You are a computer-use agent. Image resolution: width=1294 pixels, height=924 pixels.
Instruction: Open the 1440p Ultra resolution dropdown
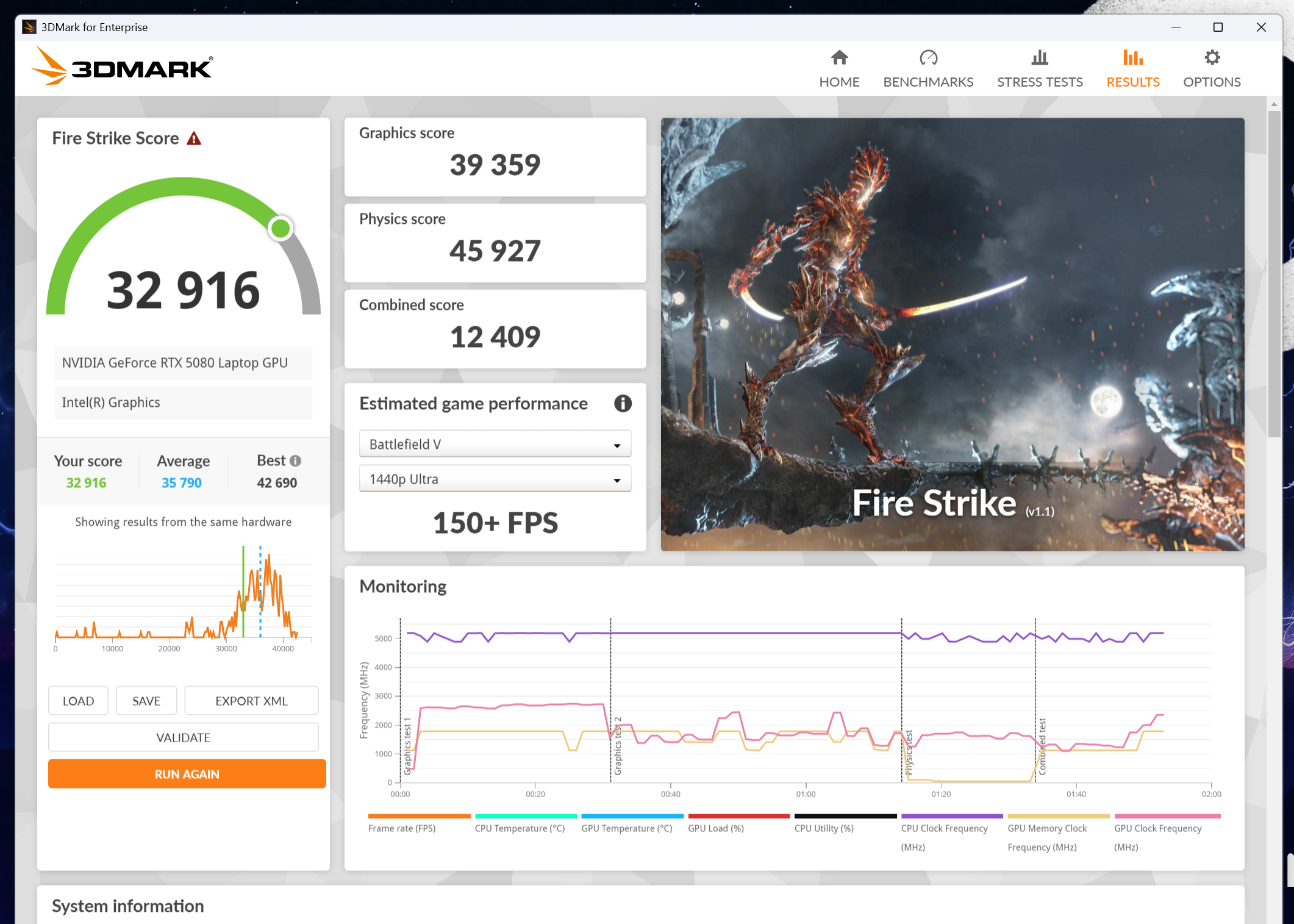tap(495, 479)
